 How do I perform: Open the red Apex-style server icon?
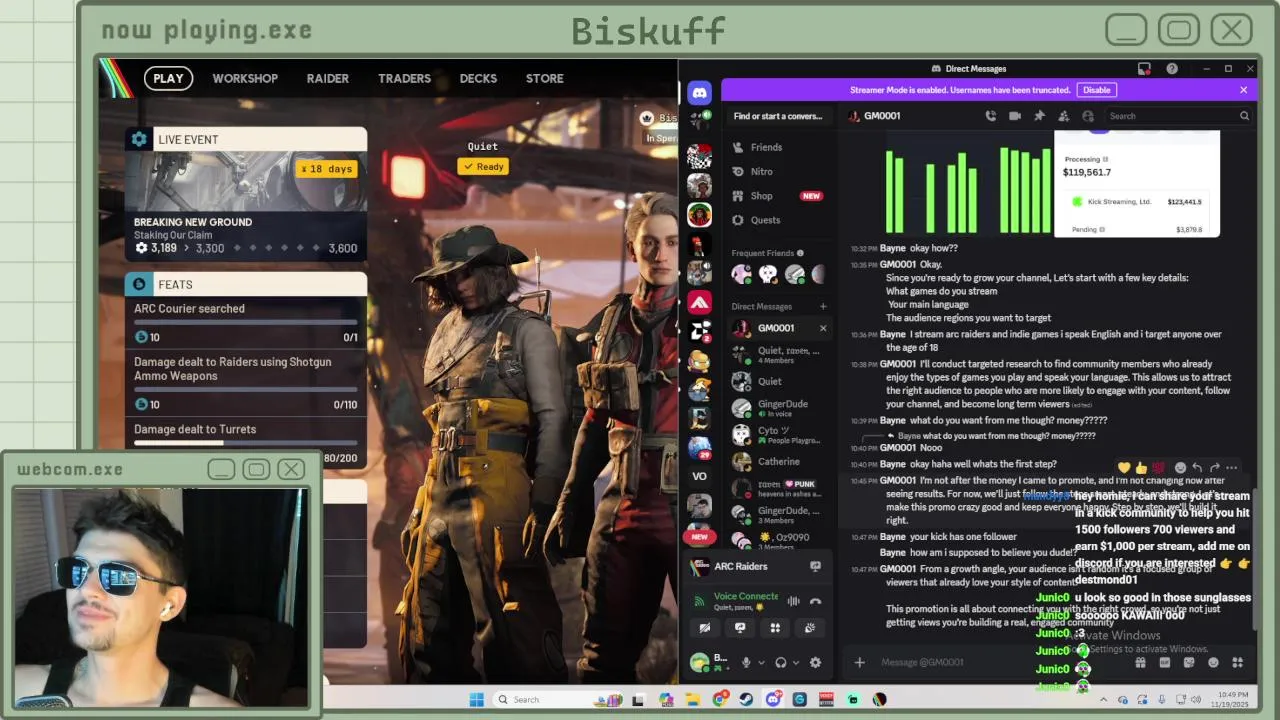tap(700, 301)
